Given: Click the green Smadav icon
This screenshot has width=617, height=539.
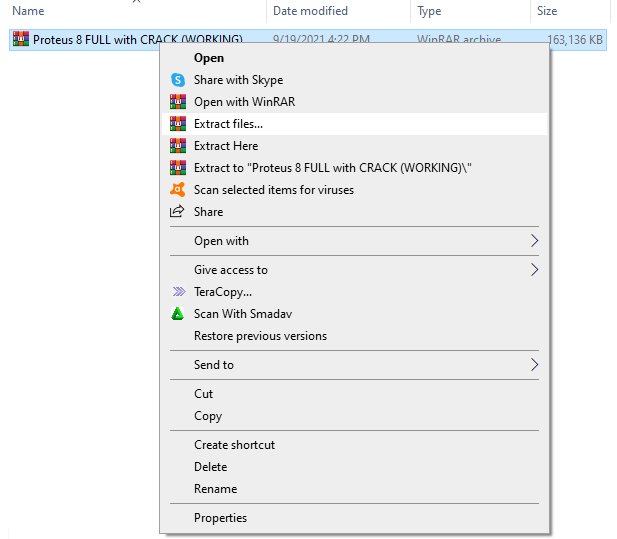Looking at the screenshot, I should [178, 314].
